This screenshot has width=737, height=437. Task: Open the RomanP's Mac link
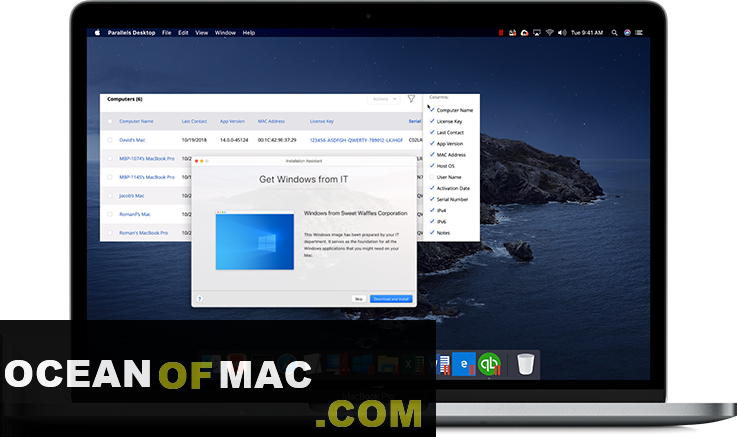tap(135, 214)
